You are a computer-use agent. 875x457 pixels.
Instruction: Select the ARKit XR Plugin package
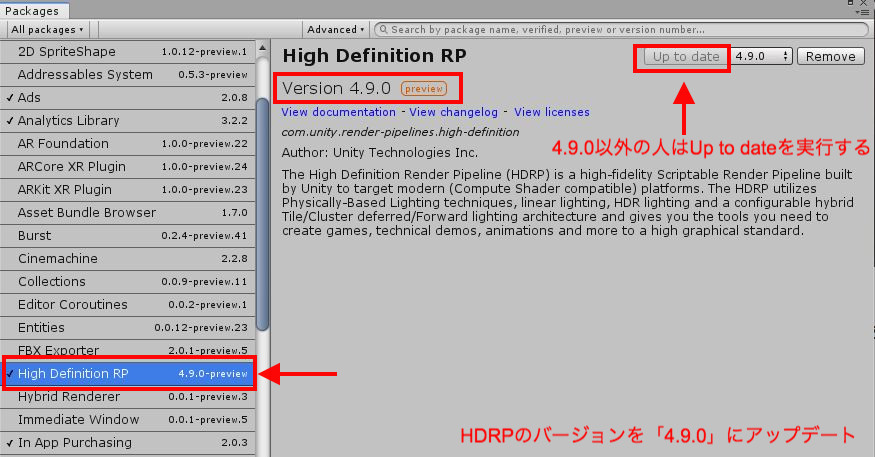click(128, 189)
